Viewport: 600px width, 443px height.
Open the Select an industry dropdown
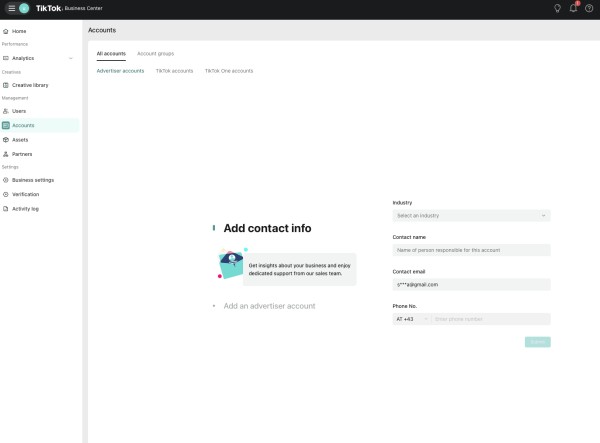471,215
